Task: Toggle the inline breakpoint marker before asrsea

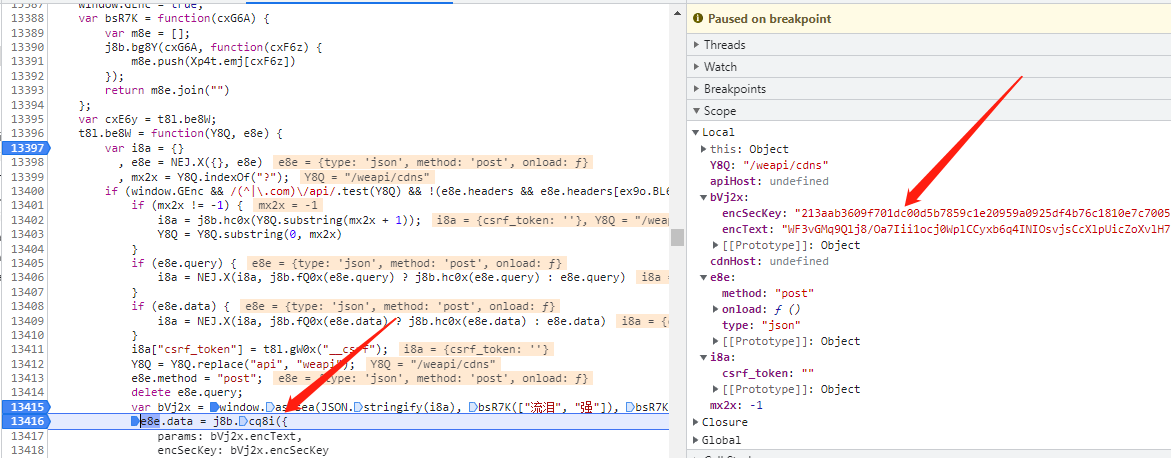Action: pos(269,407)
